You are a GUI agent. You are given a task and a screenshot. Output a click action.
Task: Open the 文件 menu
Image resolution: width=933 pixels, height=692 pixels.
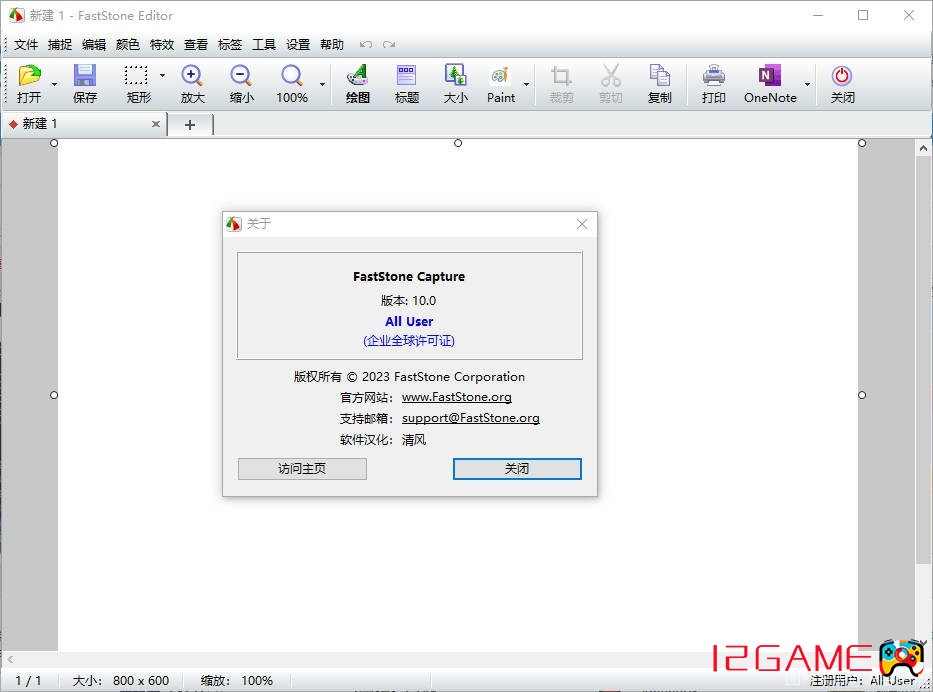(x=26, y=45)
